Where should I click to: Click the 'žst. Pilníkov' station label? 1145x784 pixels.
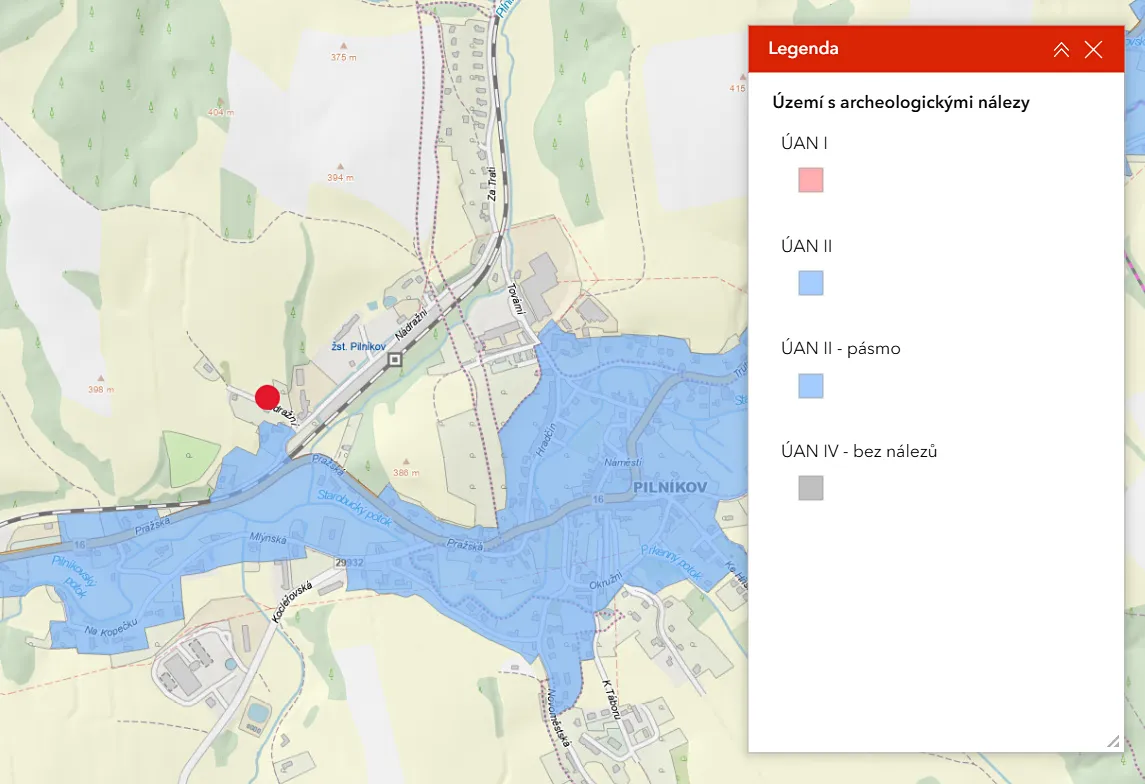[359, 346]
